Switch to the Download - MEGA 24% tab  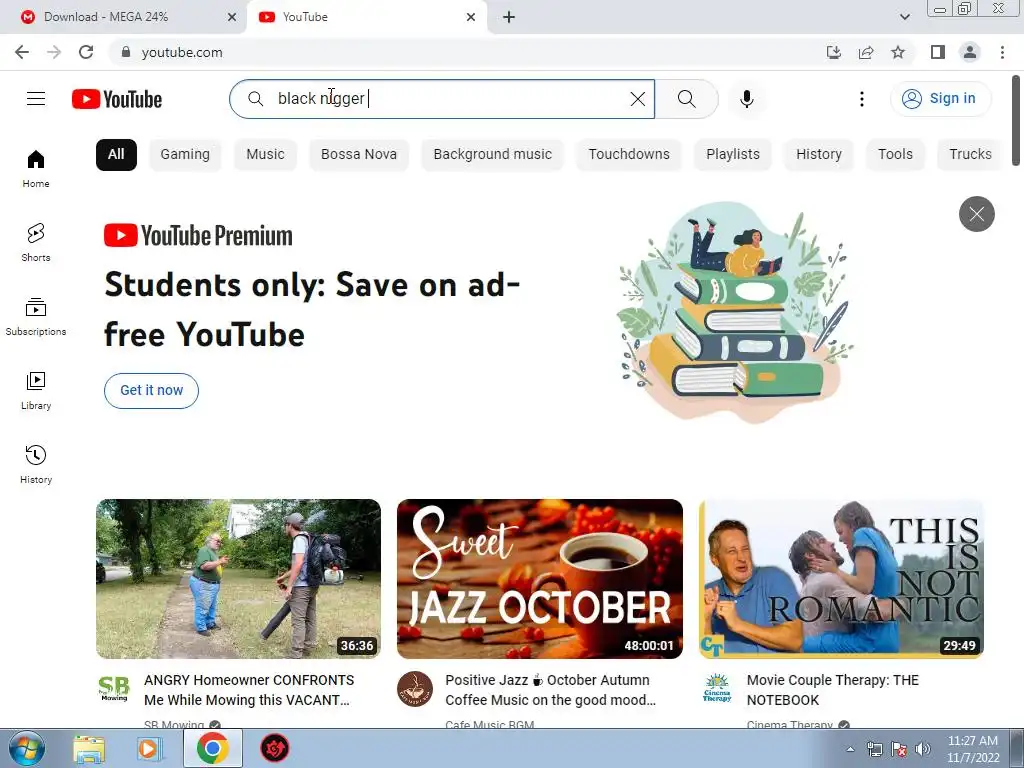[x=123, y=17]
